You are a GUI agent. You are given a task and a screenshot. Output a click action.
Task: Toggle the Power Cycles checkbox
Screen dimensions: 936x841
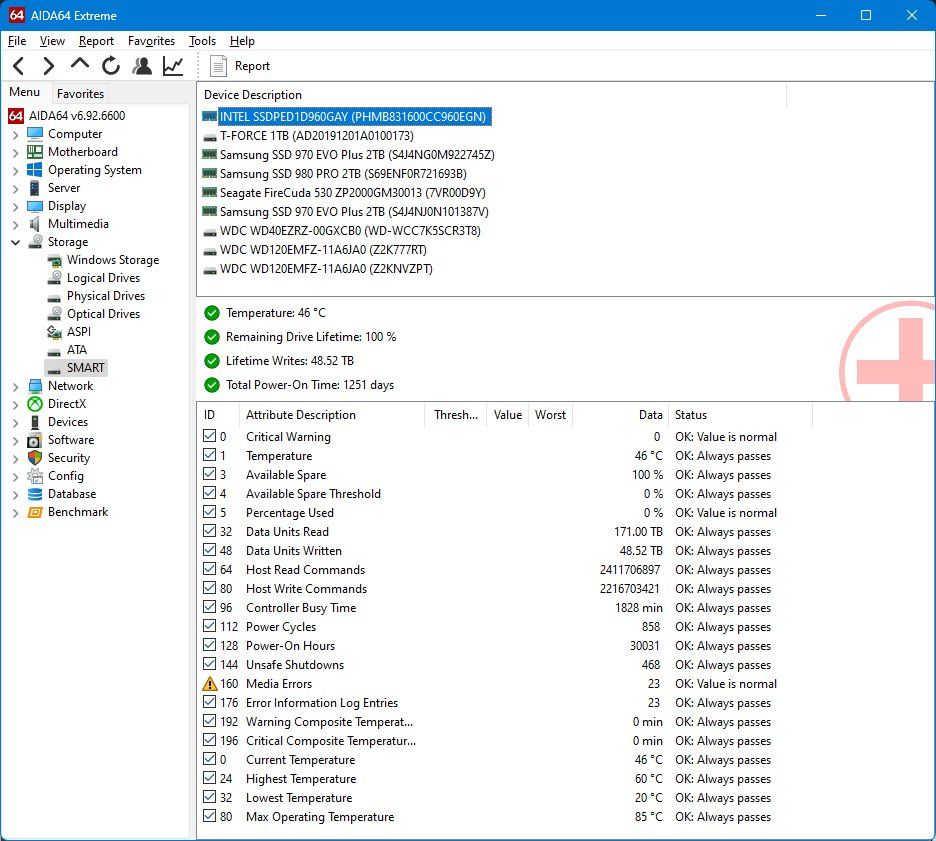point(209,627)
